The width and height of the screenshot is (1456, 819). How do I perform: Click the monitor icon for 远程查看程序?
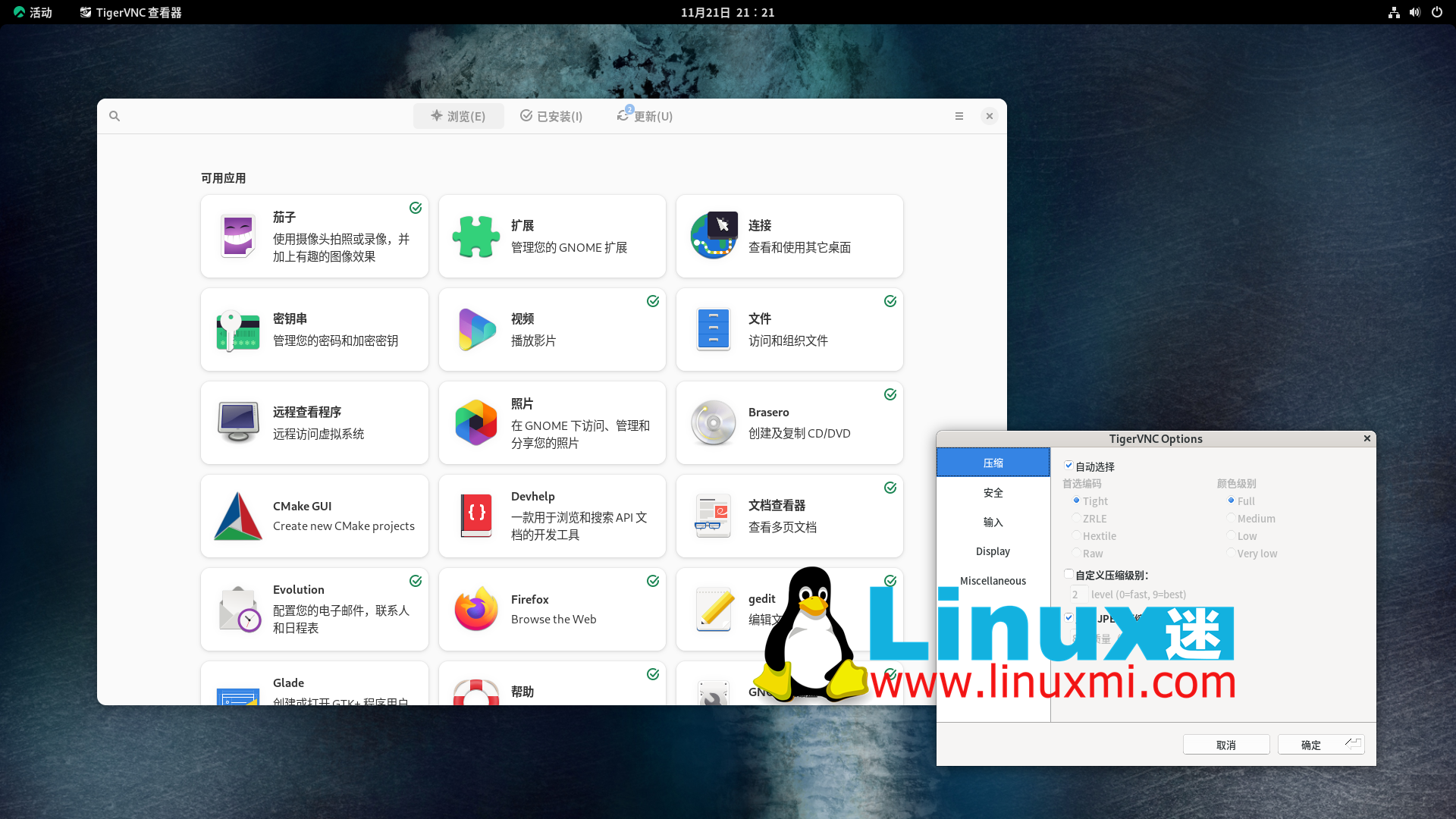coord(238,422)
